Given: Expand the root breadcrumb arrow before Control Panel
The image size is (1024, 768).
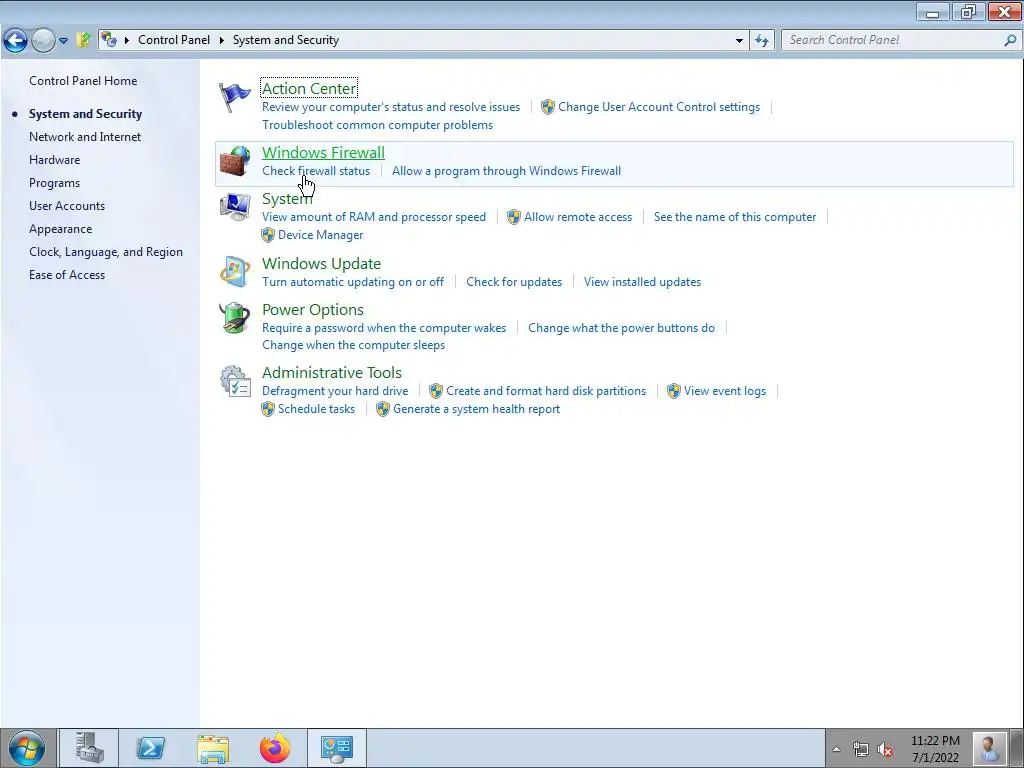Looking at the screenshot, I should [x=127, y=40].
